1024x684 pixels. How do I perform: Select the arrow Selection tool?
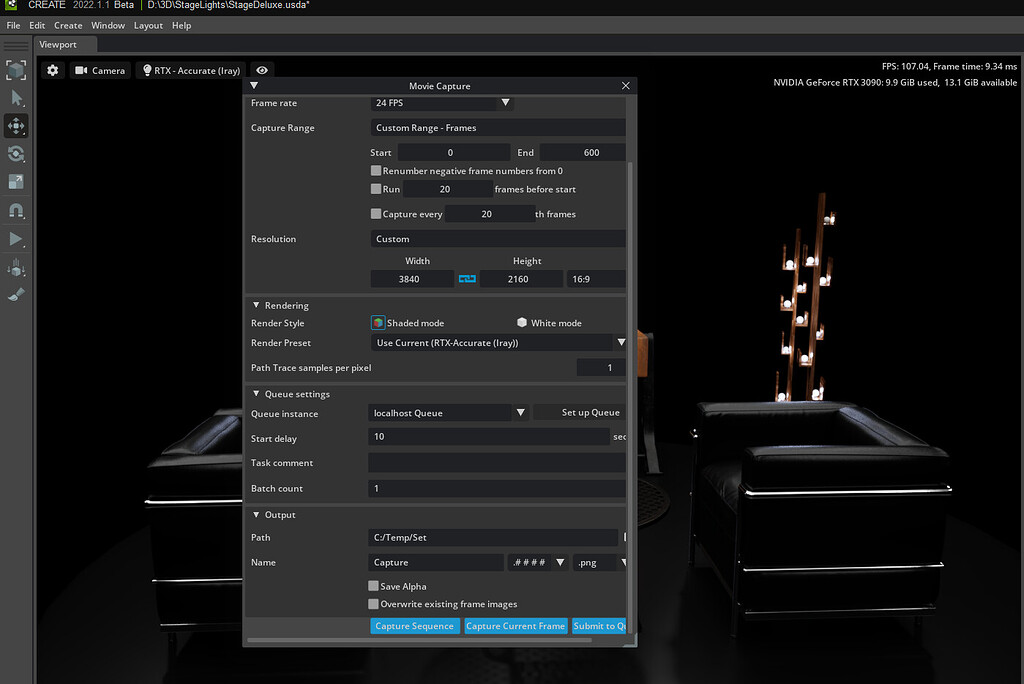(x=15, y=97)
